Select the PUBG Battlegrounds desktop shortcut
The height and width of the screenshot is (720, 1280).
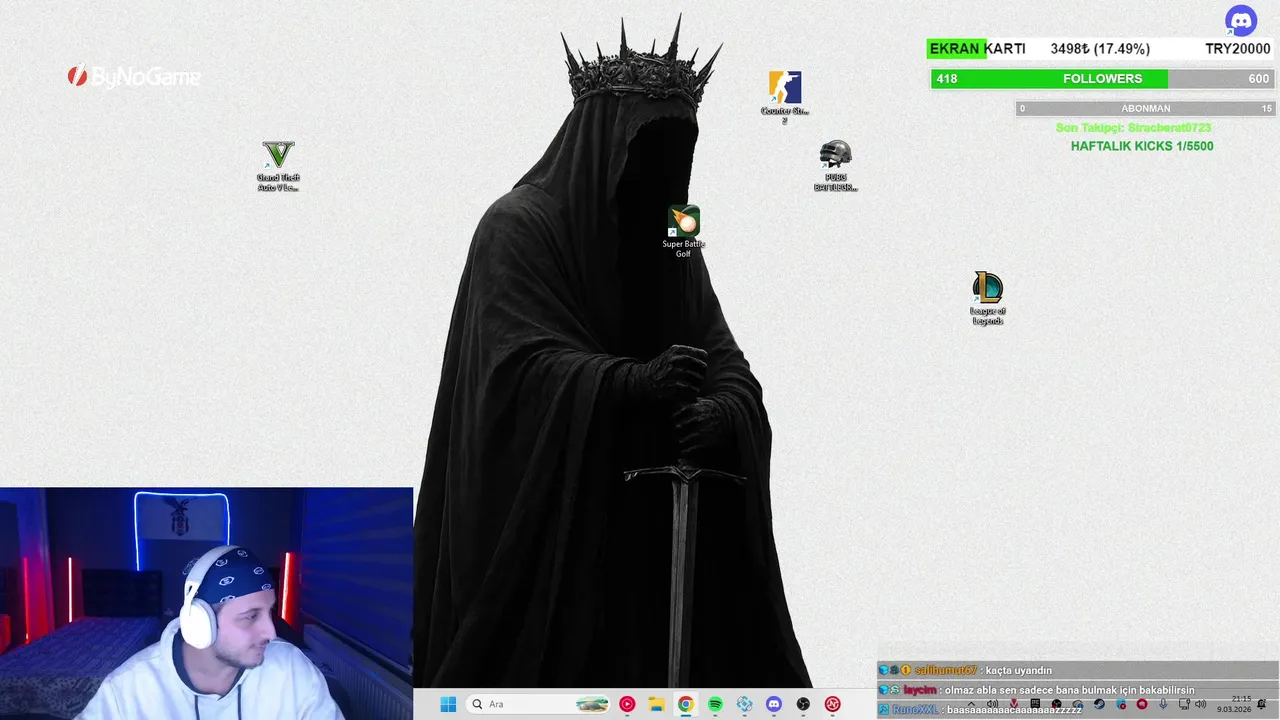coord(835,166)
